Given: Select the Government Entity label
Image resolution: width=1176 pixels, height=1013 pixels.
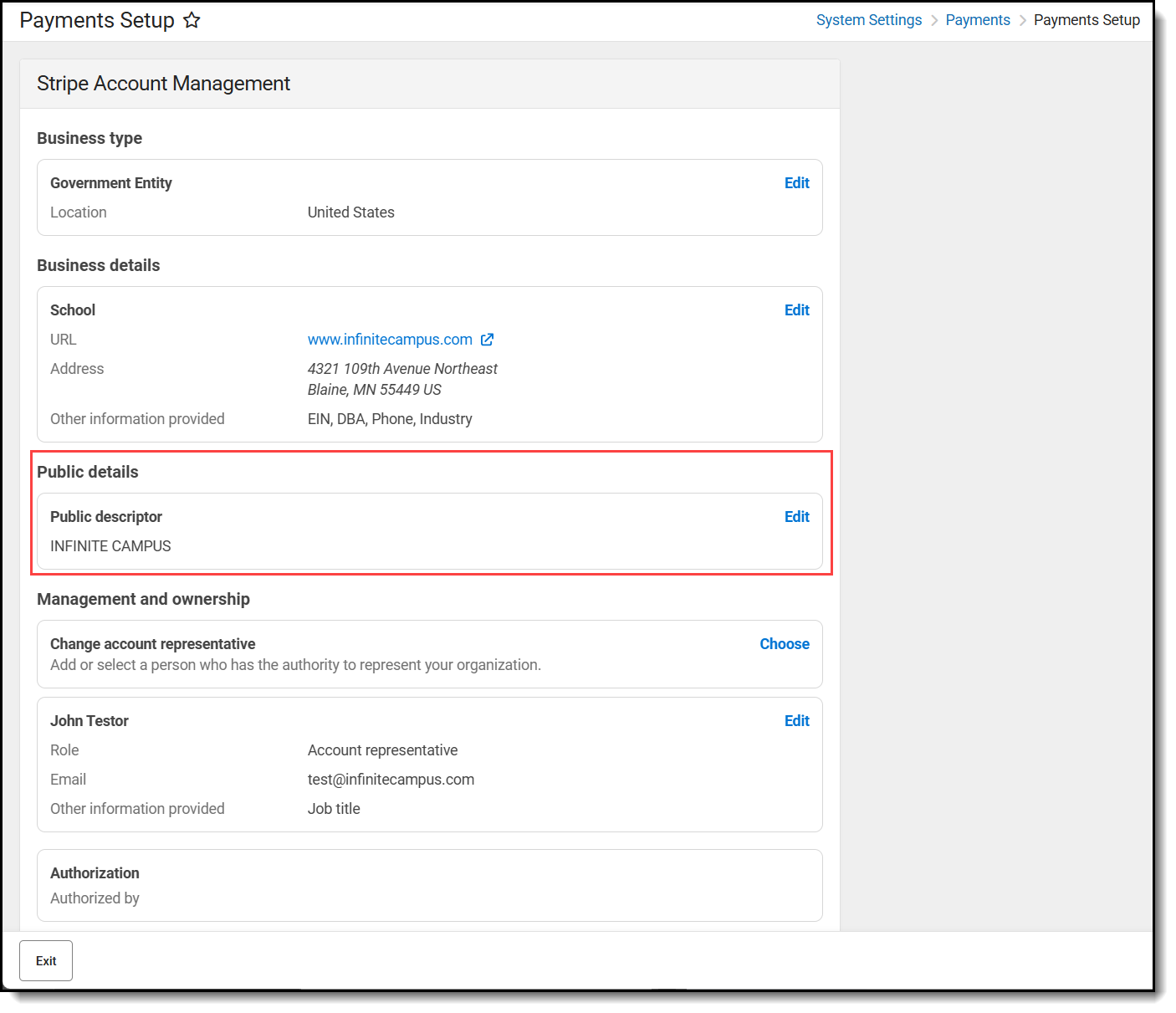Looking at the screenshot, I should point(111,183).
